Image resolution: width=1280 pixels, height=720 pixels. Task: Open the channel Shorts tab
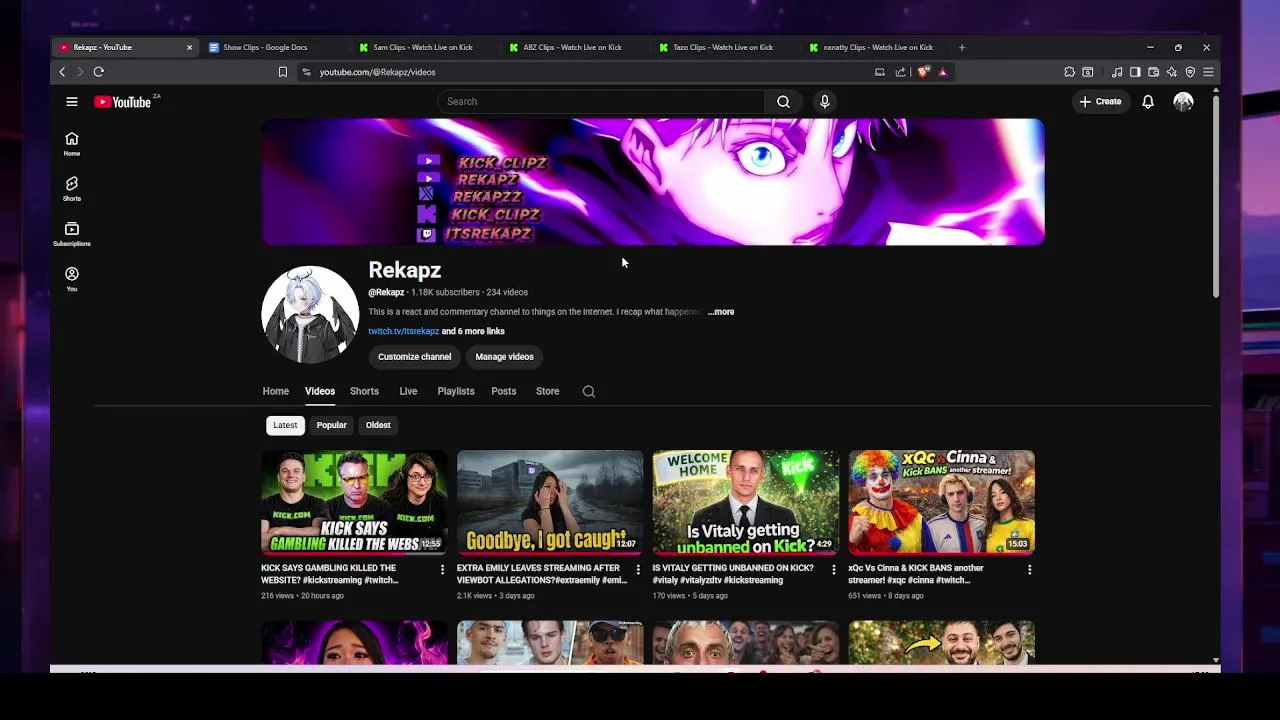[364, 391]
